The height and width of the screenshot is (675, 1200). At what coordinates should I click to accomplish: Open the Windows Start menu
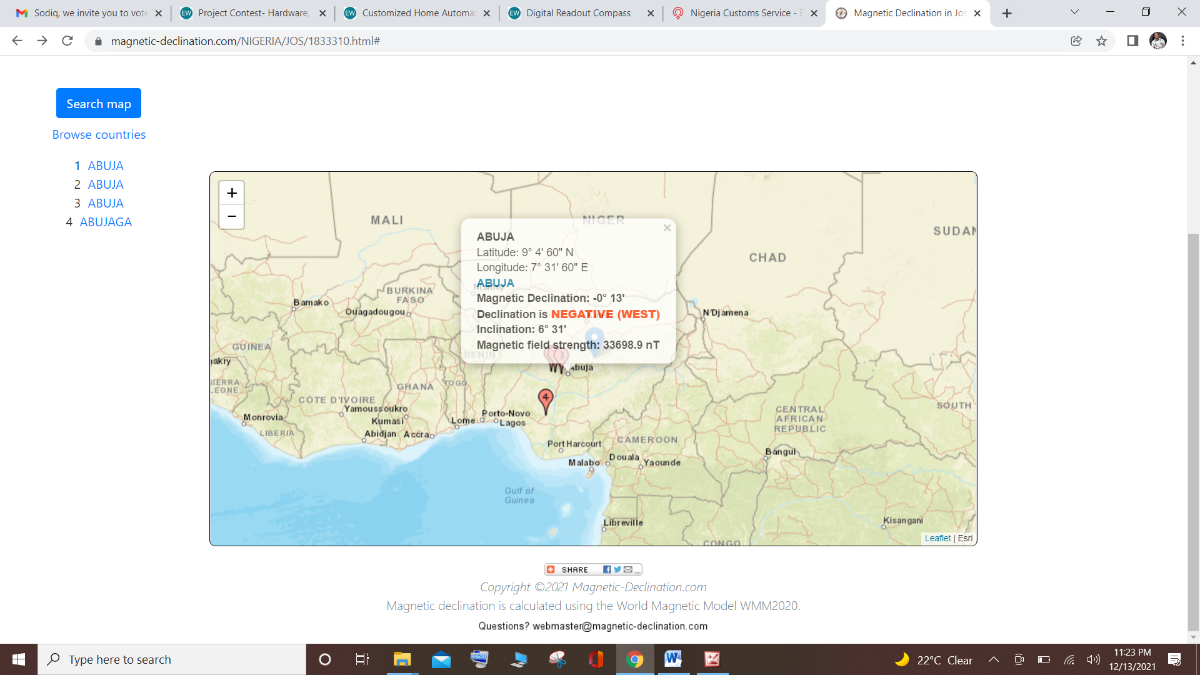(x=18, y=659)
